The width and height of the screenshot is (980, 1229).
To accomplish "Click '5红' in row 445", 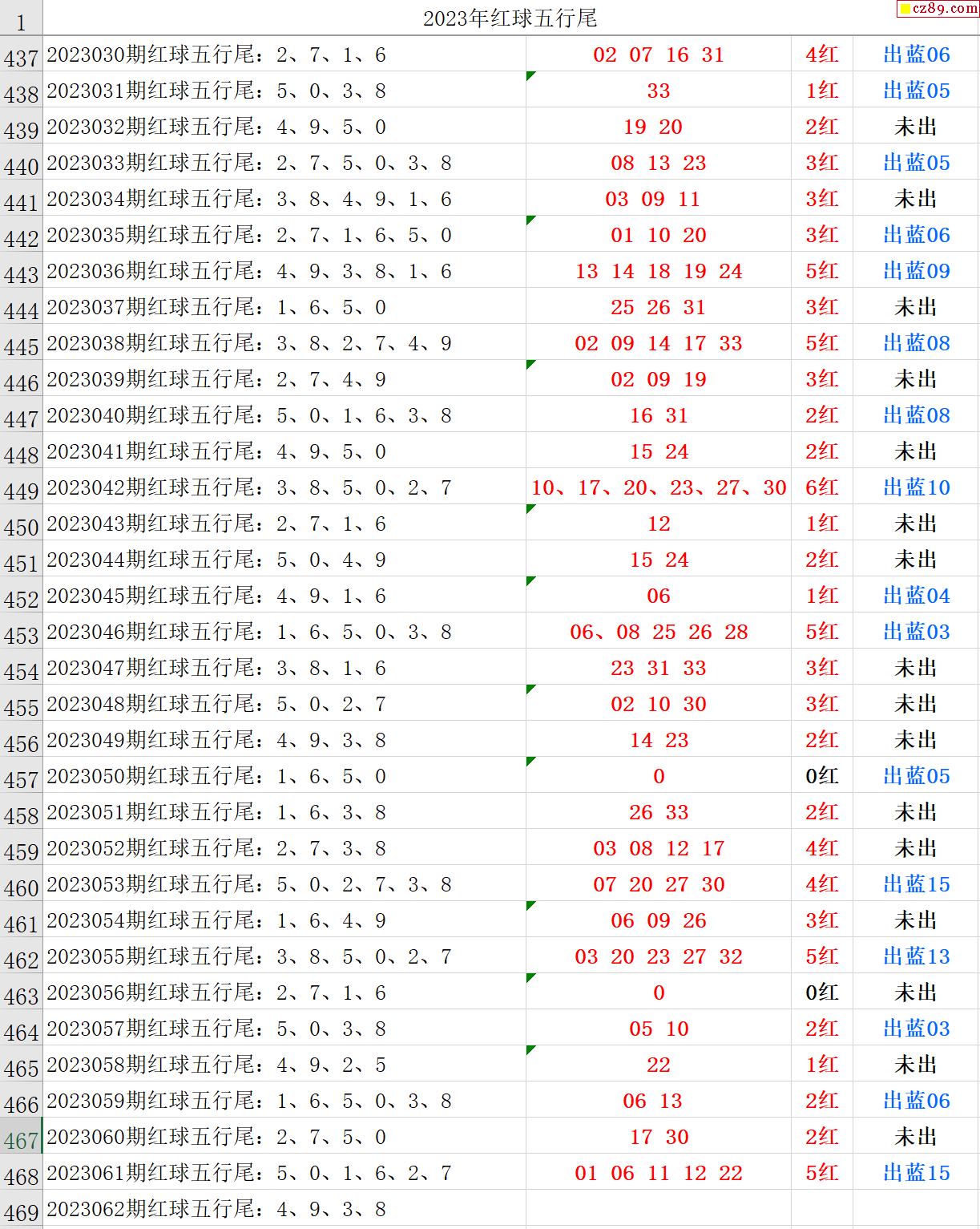I will 822,343.
